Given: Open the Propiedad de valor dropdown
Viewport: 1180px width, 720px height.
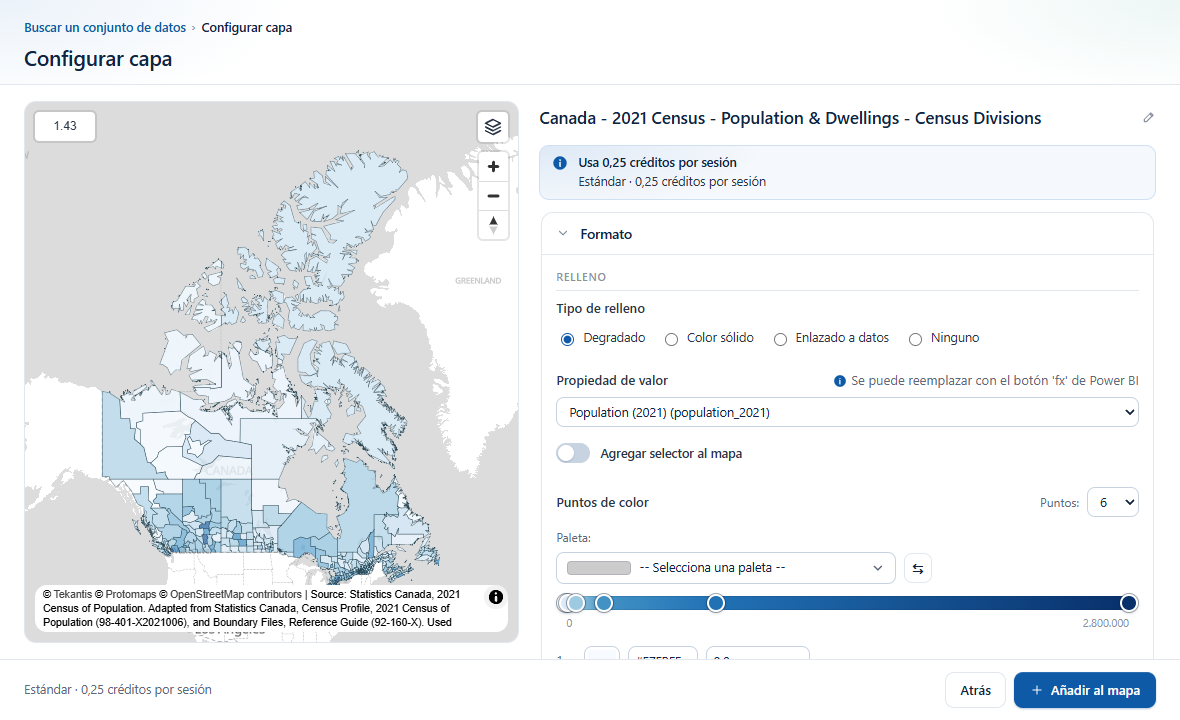Looking at the screenshot, I should 847,412.
